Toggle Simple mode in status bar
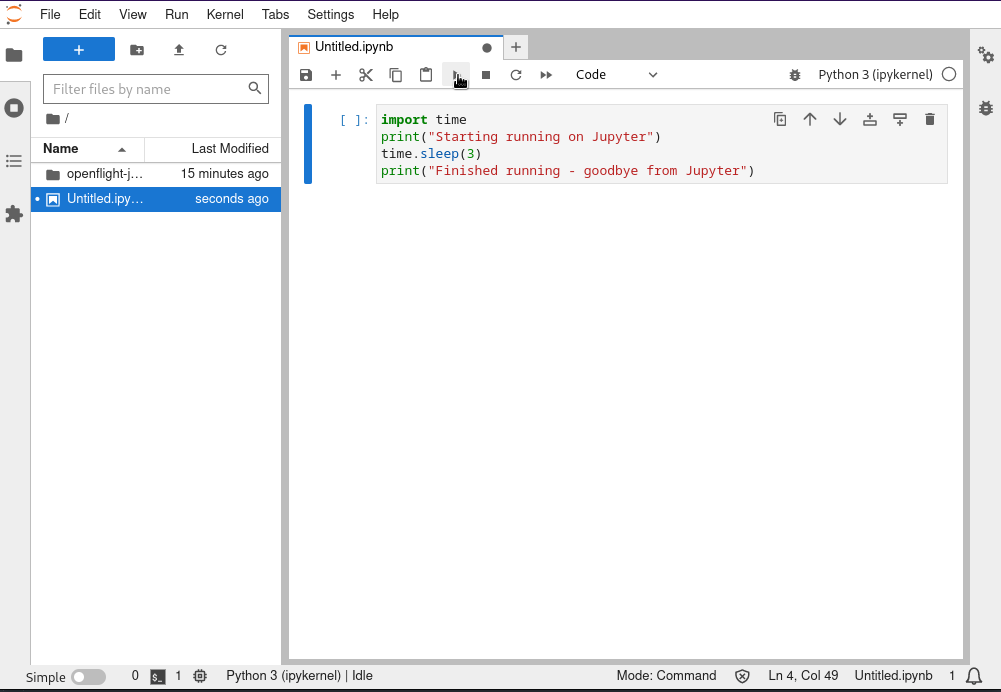1001x692 pixels. pos(88,677)
